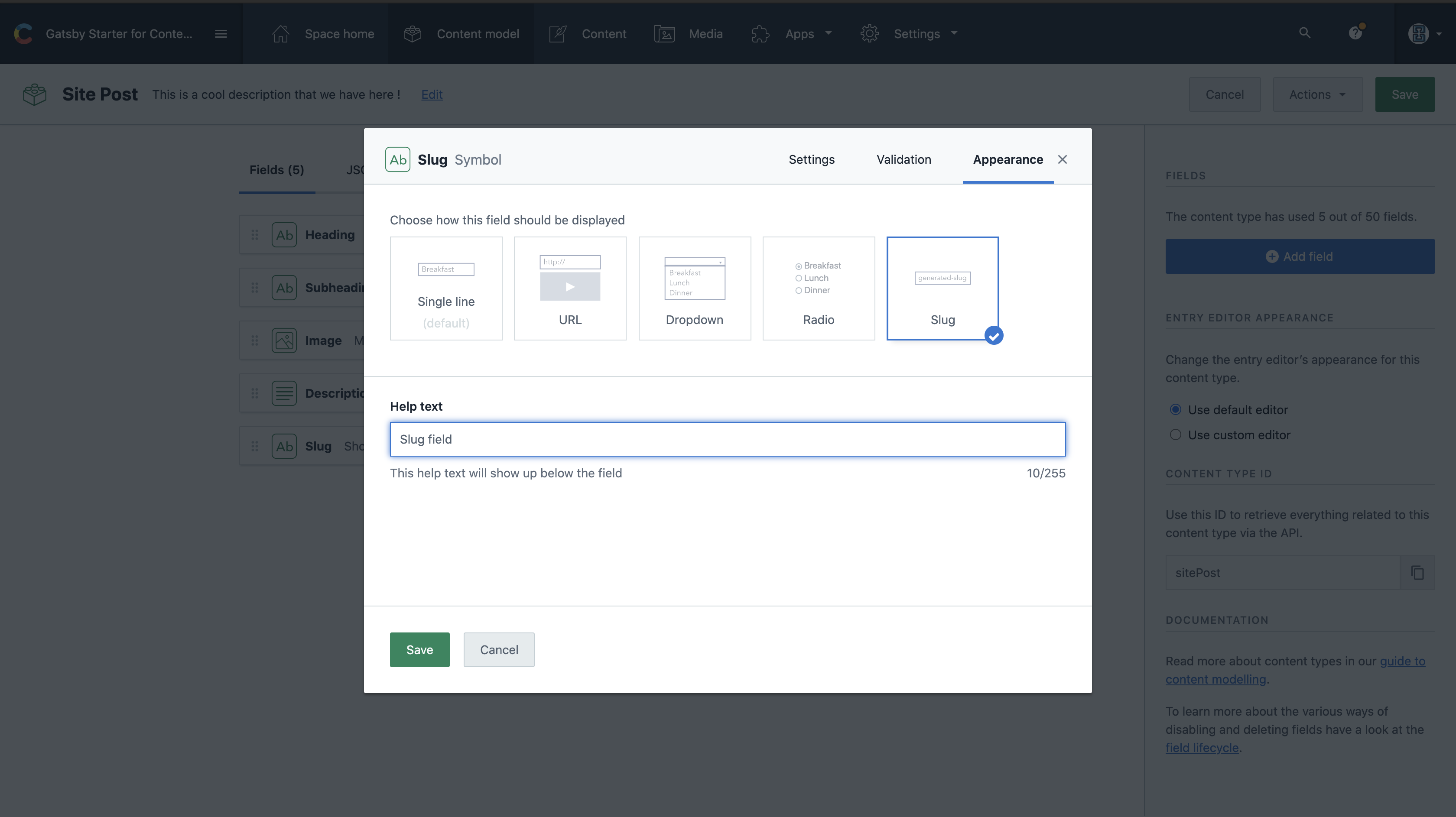The width and height of the screenshot is (1456, 817).
Task: Edit the Site Post description
Action: tap(432, 94)
